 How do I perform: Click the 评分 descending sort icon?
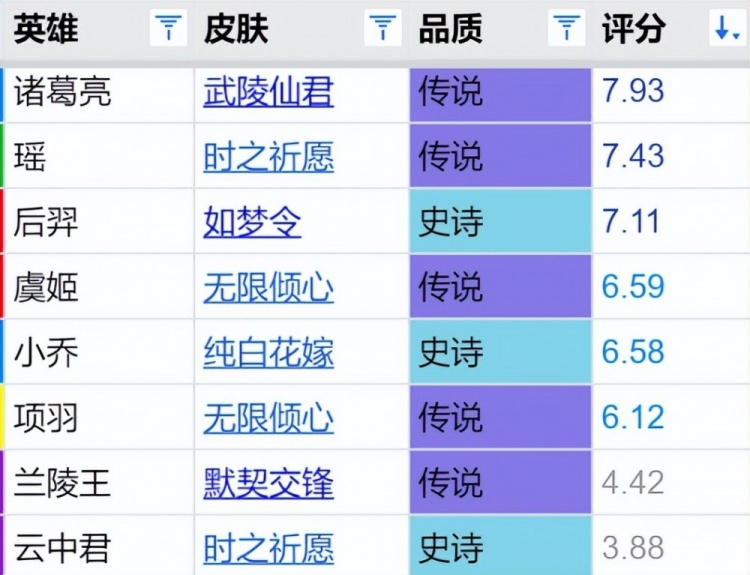click(x=725, y=29)
